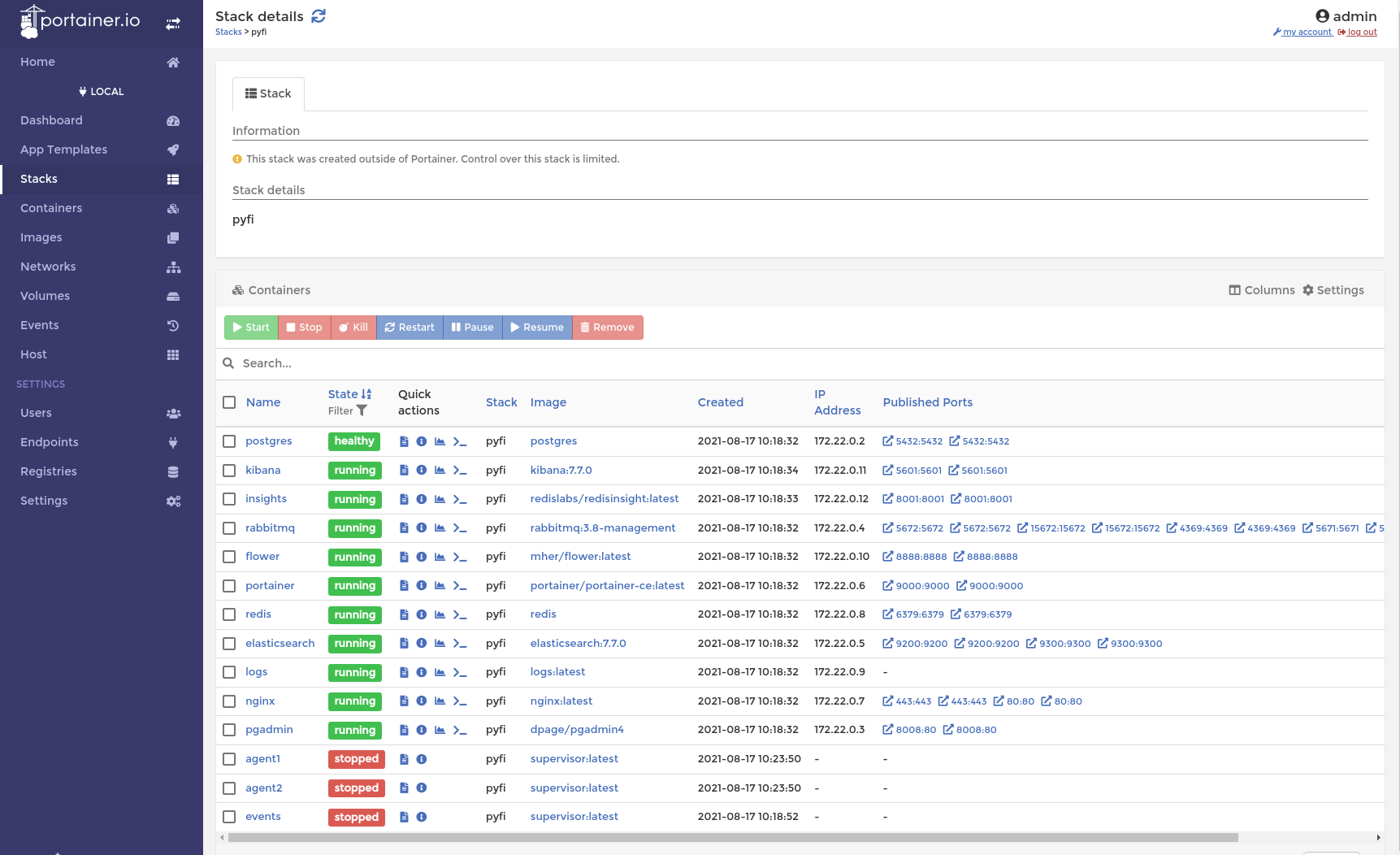Open console icon for rabbitmq container
Viewport: 1400px width, 855px height.
pyautogui.click(x=460, y=528)
